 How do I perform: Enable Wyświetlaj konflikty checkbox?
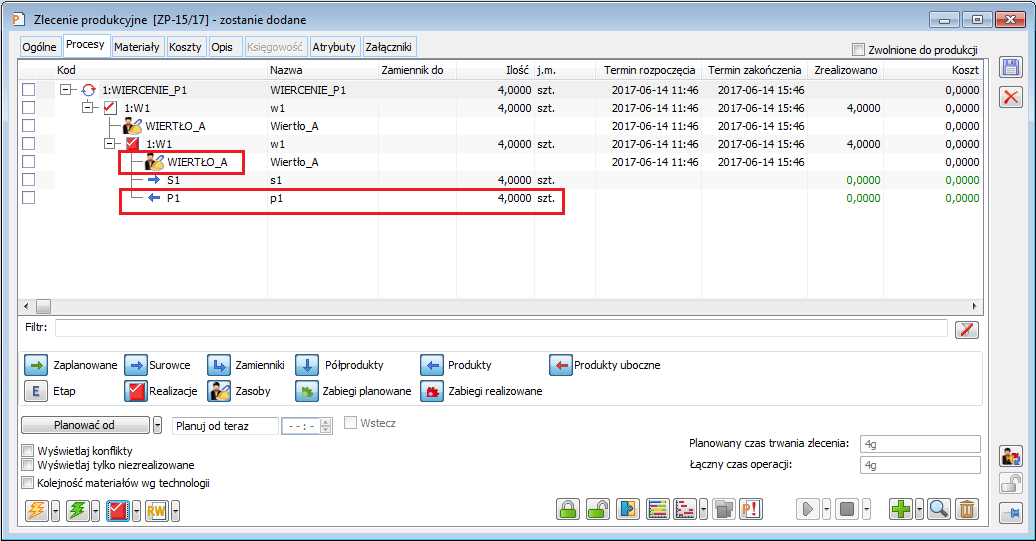click(x=27, y=451)
